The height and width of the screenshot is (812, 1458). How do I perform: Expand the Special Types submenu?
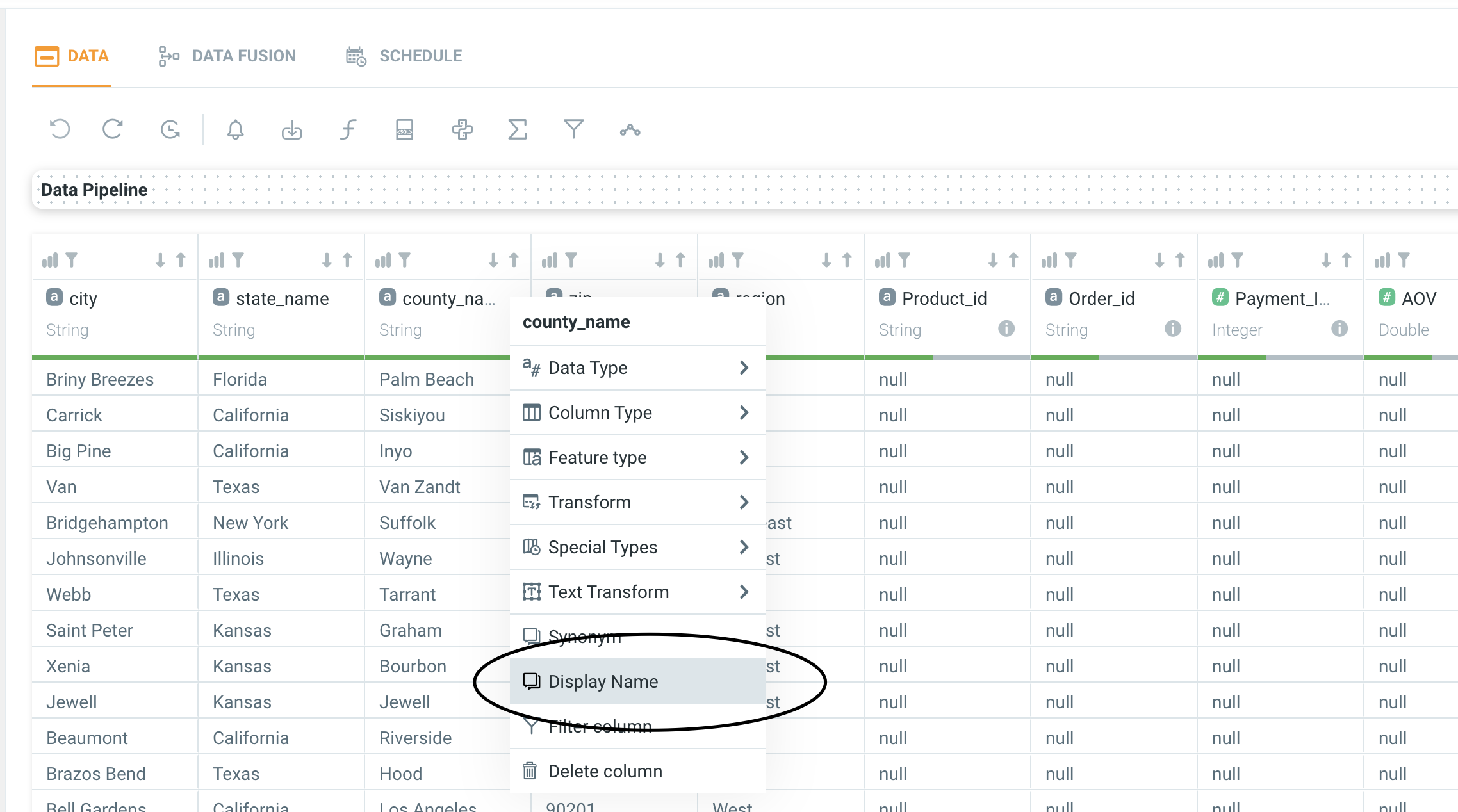pyautogui.click(x=638, y=547)
